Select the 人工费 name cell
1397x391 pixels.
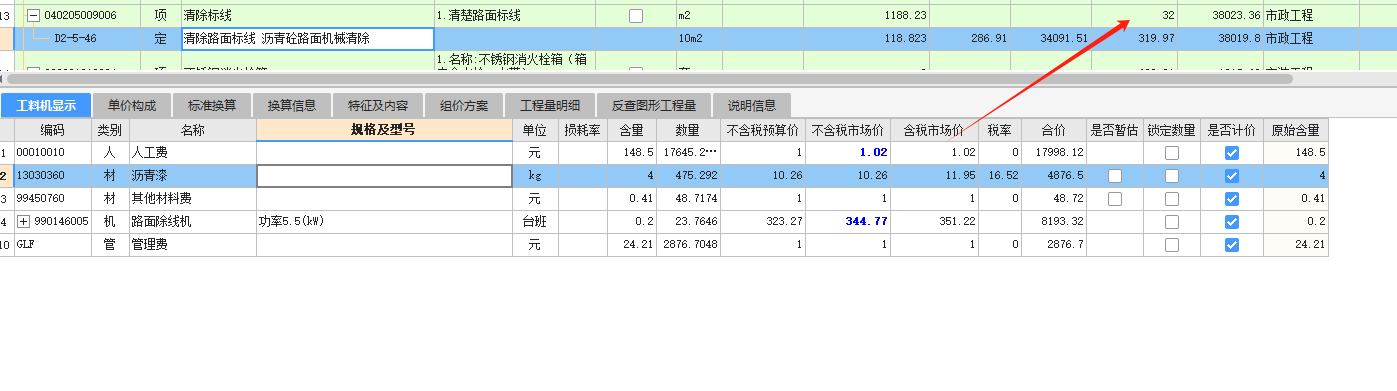193,153
